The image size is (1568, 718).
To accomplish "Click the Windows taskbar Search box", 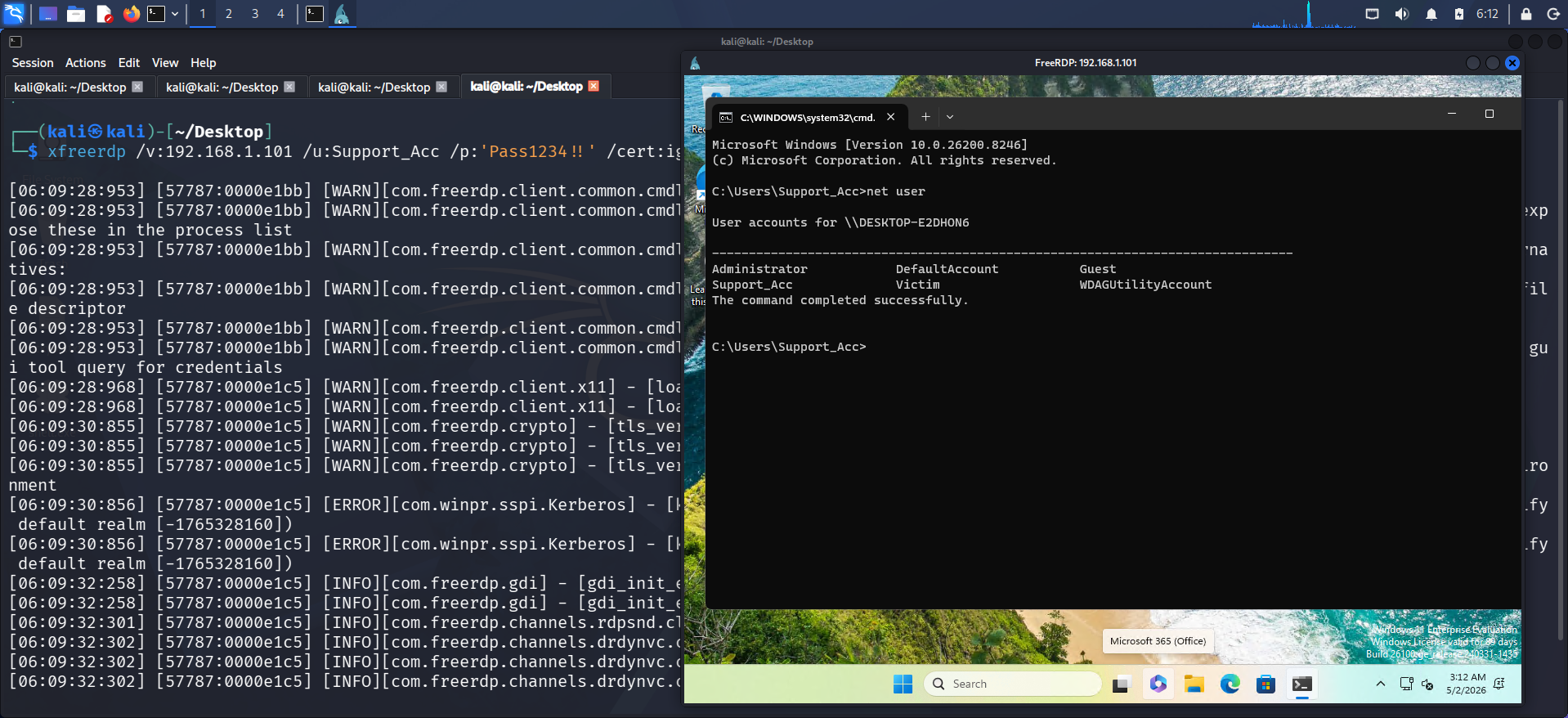I will point(1012,684).
